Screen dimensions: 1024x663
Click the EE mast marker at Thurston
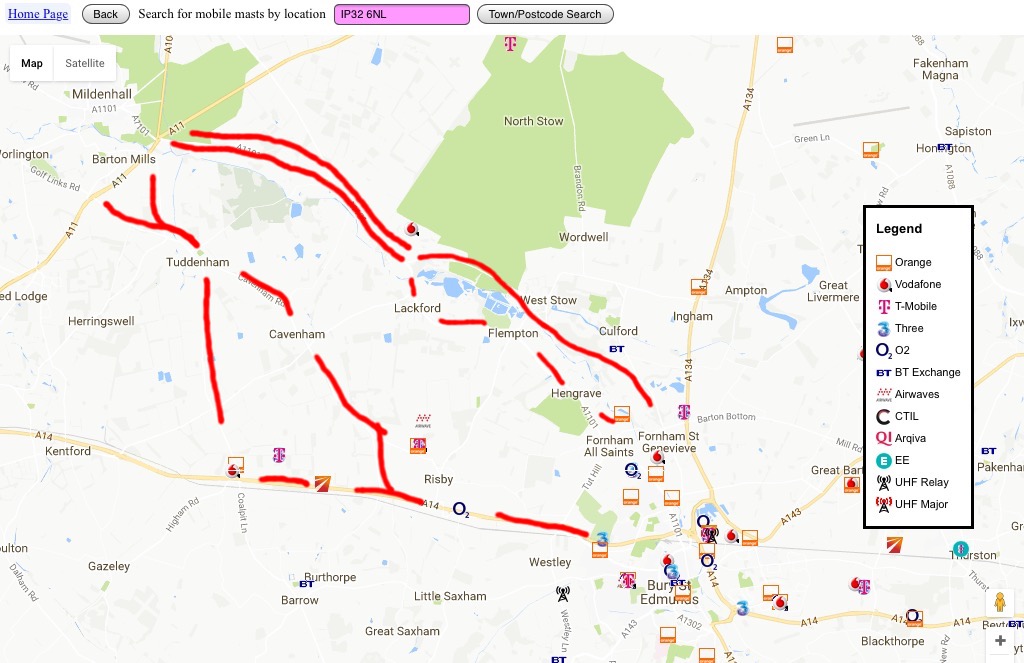pyautogui.click(x=960, y=548)
